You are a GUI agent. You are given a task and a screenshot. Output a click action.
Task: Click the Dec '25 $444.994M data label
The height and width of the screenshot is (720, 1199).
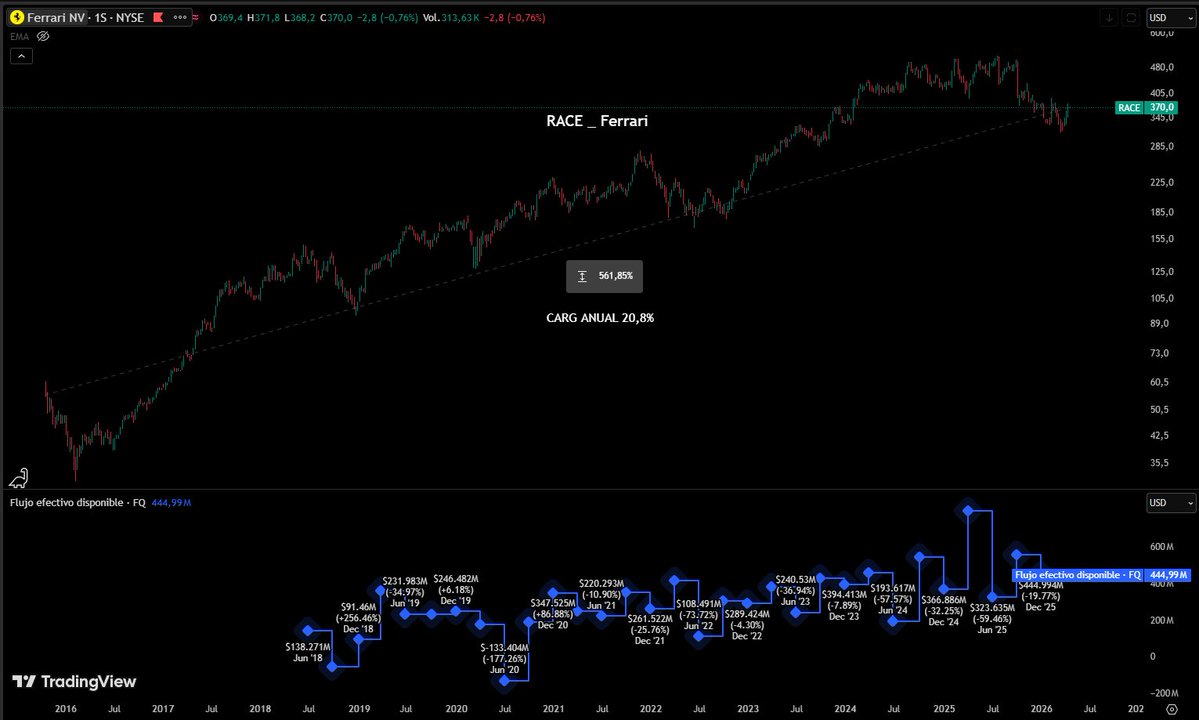(x=1041, y=596)
